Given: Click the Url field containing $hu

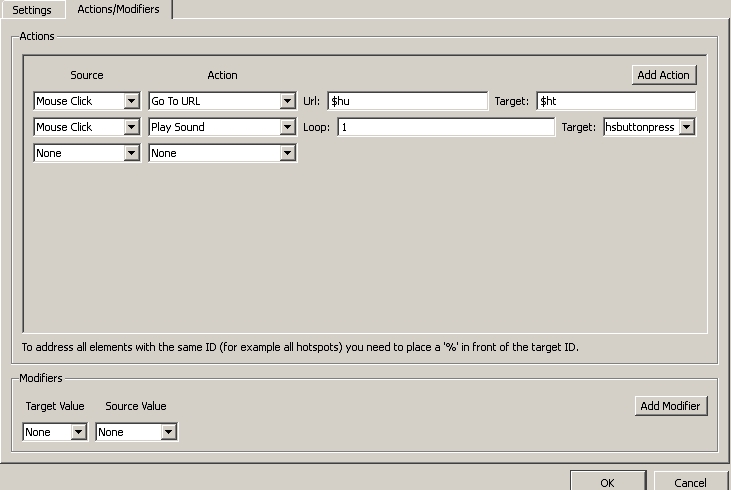Looking at the screenshot, I should click(406, 101).
